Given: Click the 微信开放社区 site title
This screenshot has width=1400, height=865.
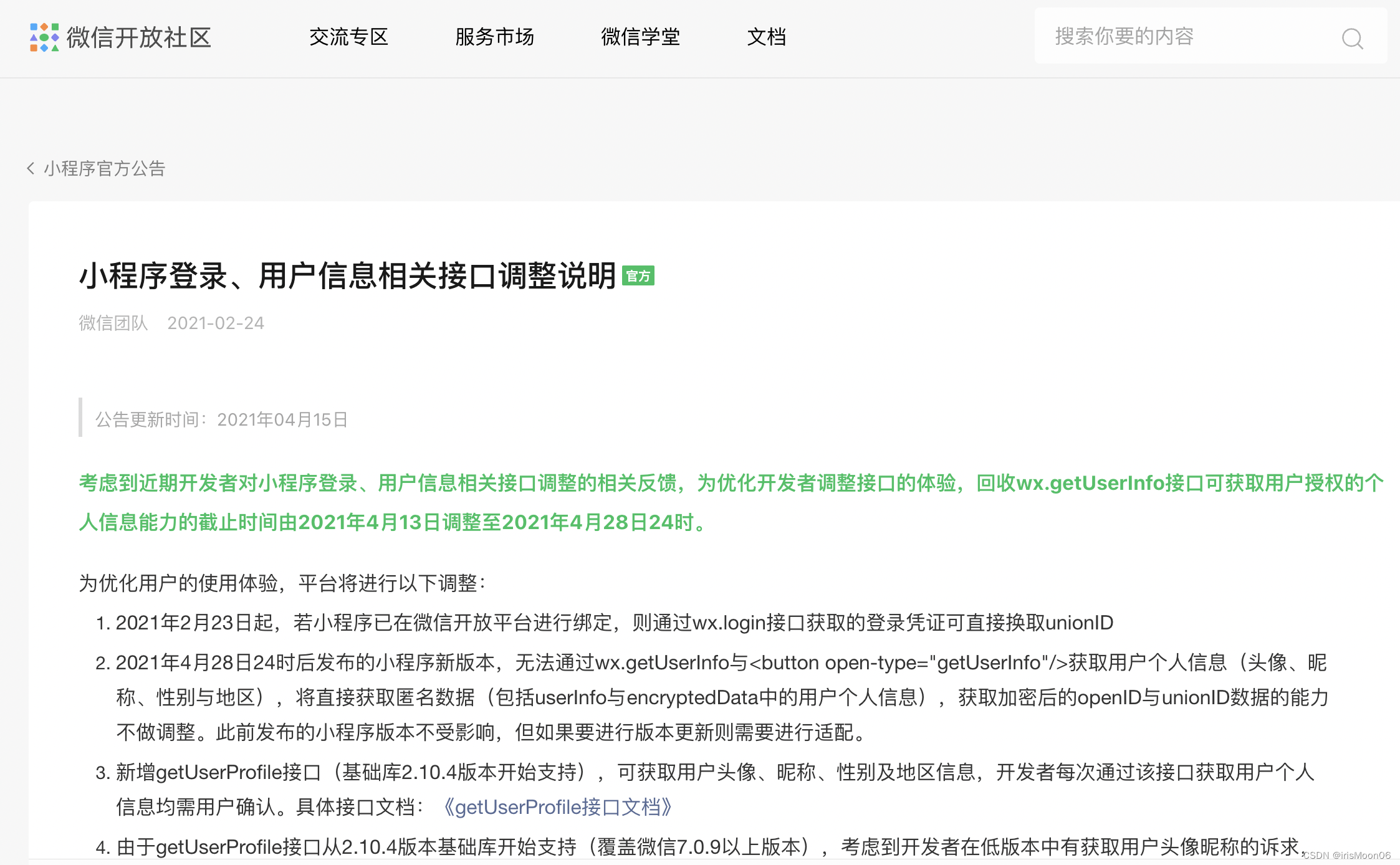Looking at the screenshot, I should pos(139,37).
